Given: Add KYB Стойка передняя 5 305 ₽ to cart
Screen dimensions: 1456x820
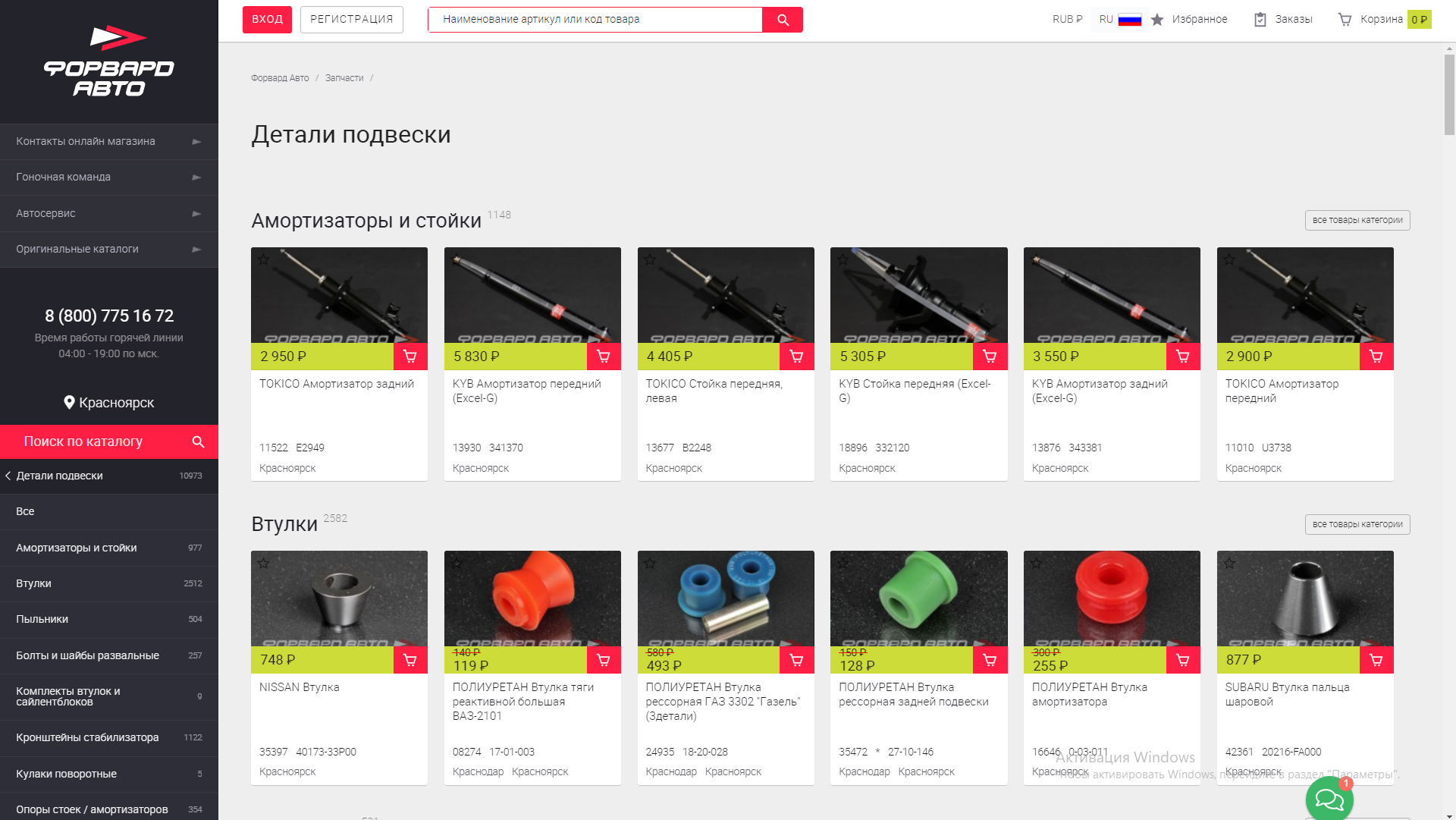Looking at the screenshot, I should click(x=990, y=357).
